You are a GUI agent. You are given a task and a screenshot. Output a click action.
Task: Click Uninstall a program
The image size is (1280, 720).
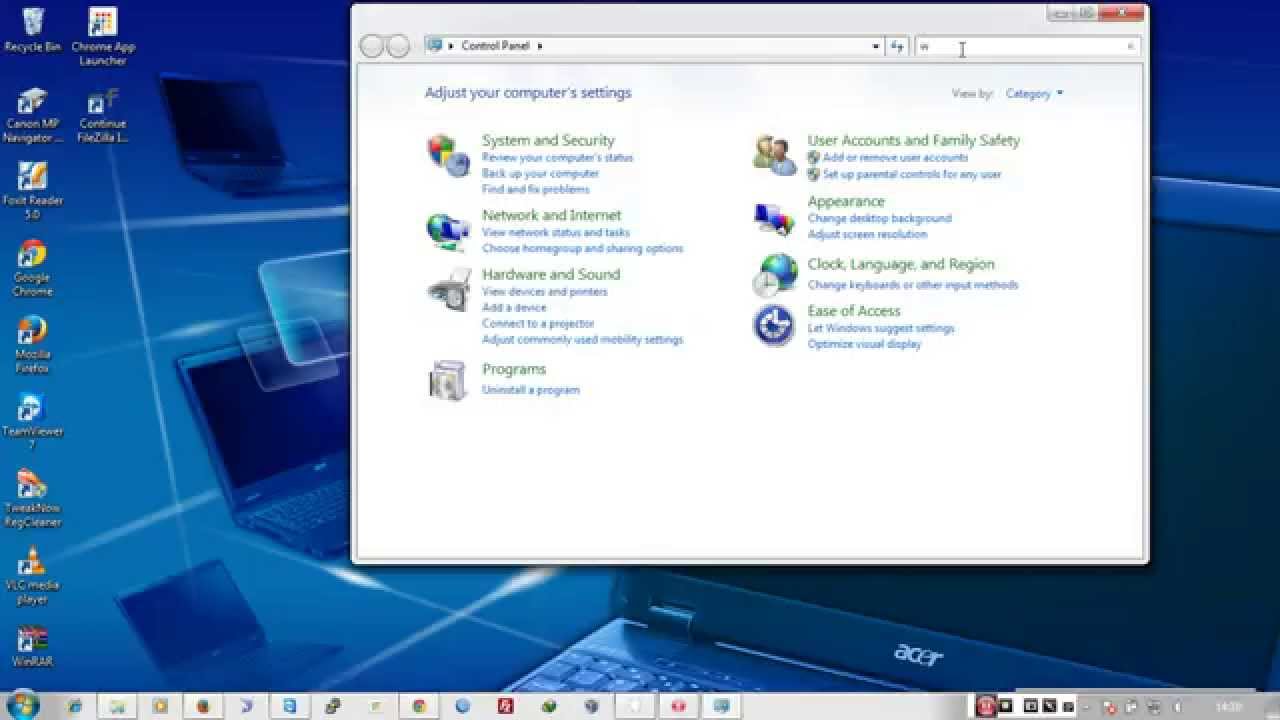click(531, 390)
